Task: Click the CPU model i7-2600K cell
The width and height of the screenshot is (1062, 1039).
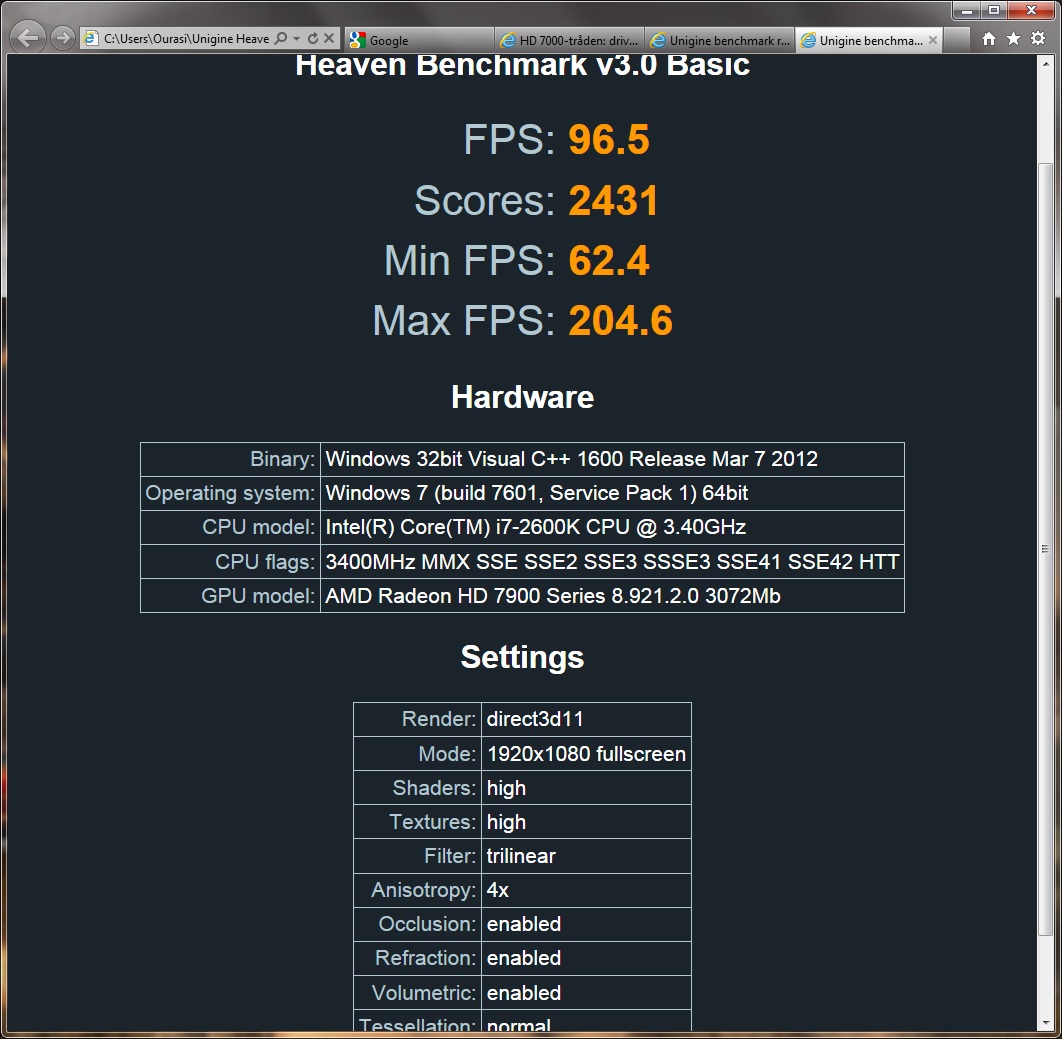Action: (x=612, y=528)
